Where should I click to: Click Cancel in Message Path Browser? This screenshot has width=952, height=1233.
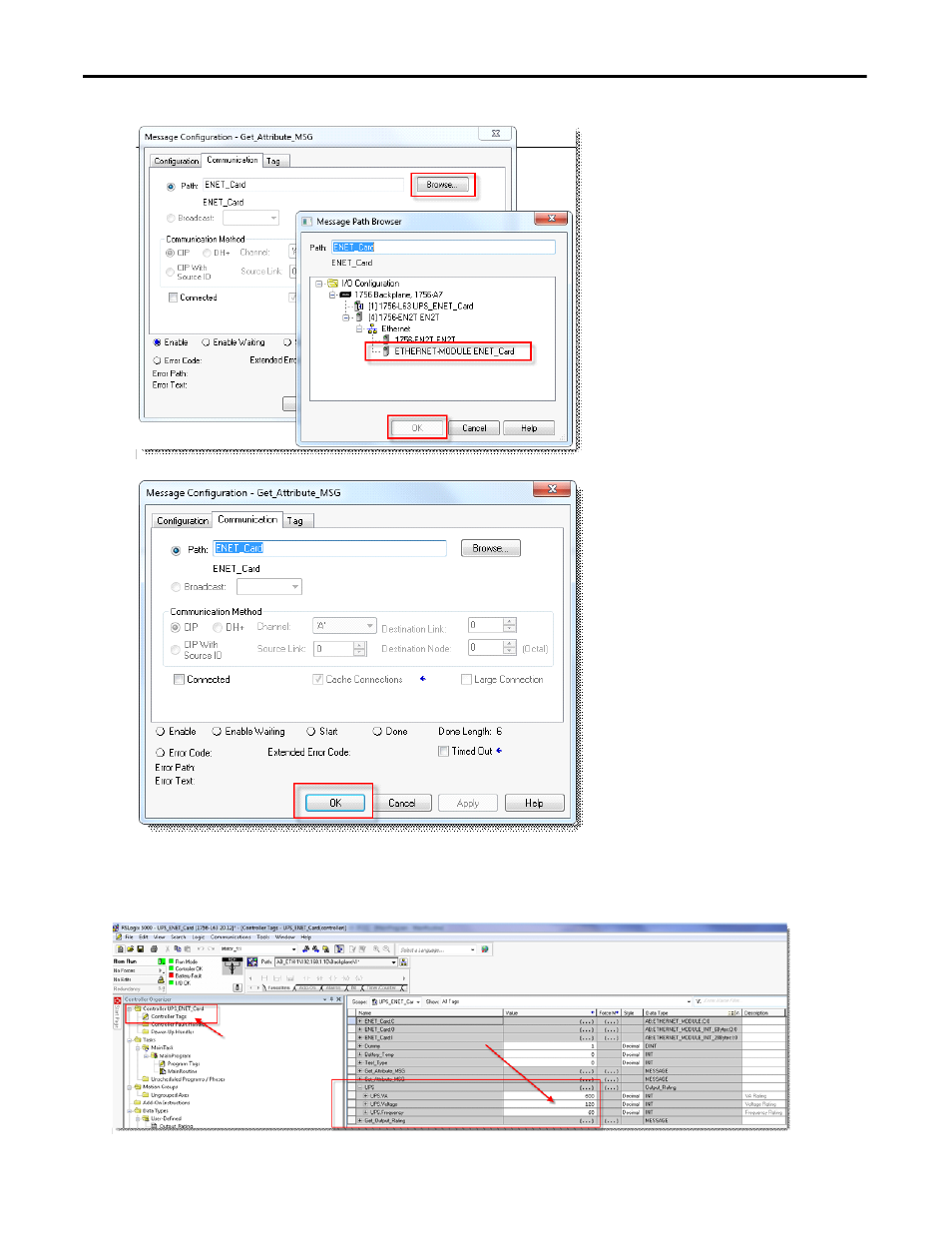tap(474, 427)
